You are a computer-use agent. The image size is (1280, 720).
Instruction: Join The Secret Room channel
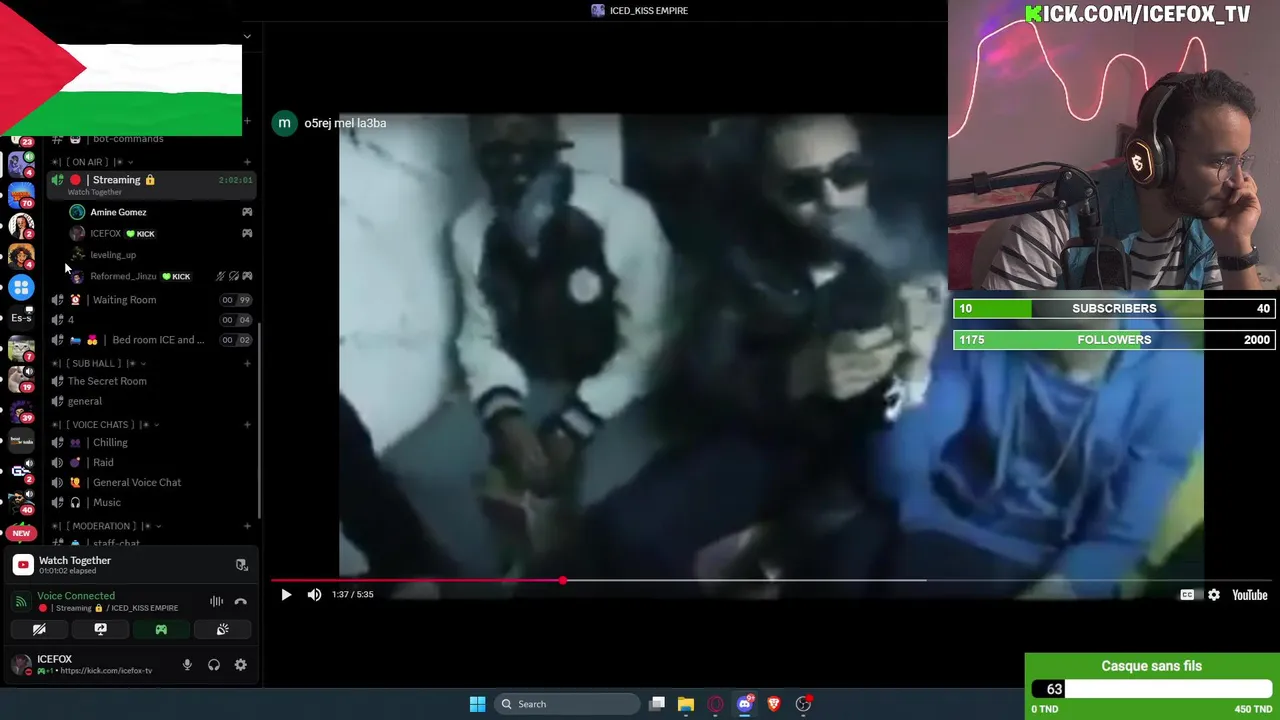pos(150,381)
